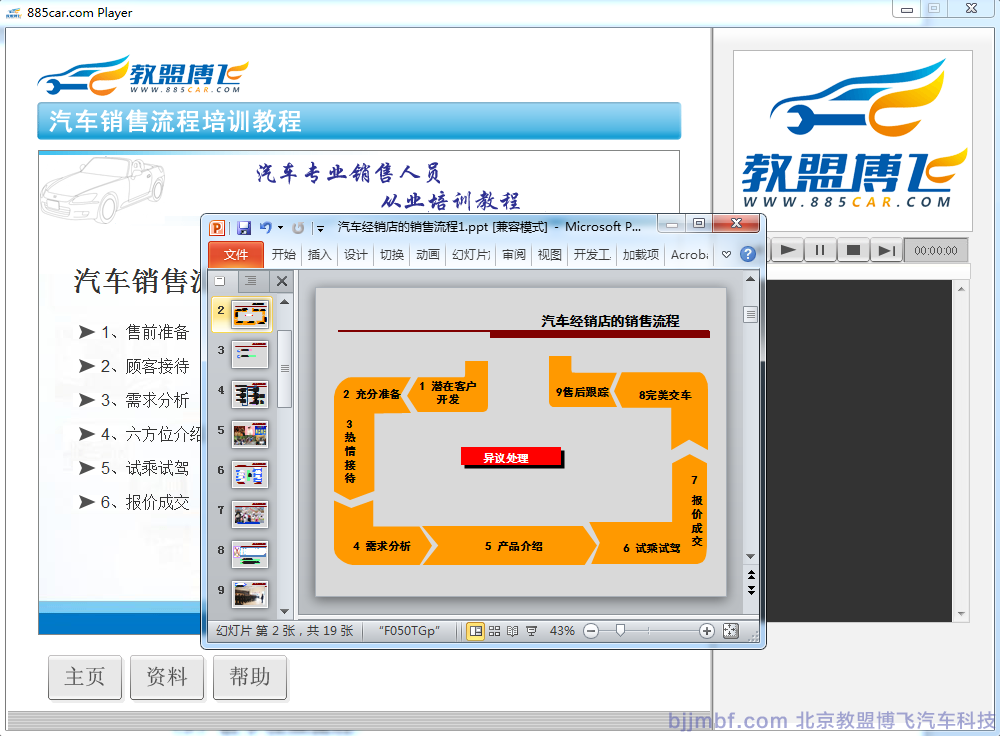Switch thumbnail pane to Outline tab
1000x736 pixels.
coord(251,282)
